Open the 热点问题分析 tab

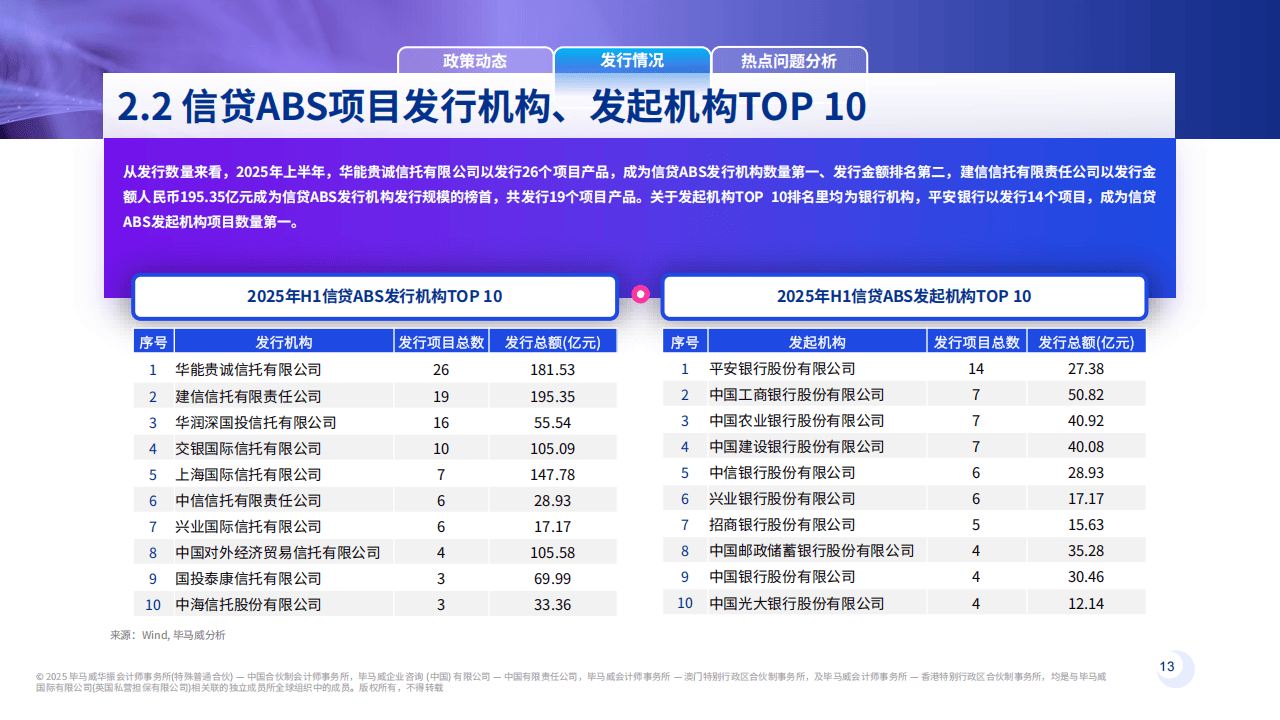click(789, 61)
